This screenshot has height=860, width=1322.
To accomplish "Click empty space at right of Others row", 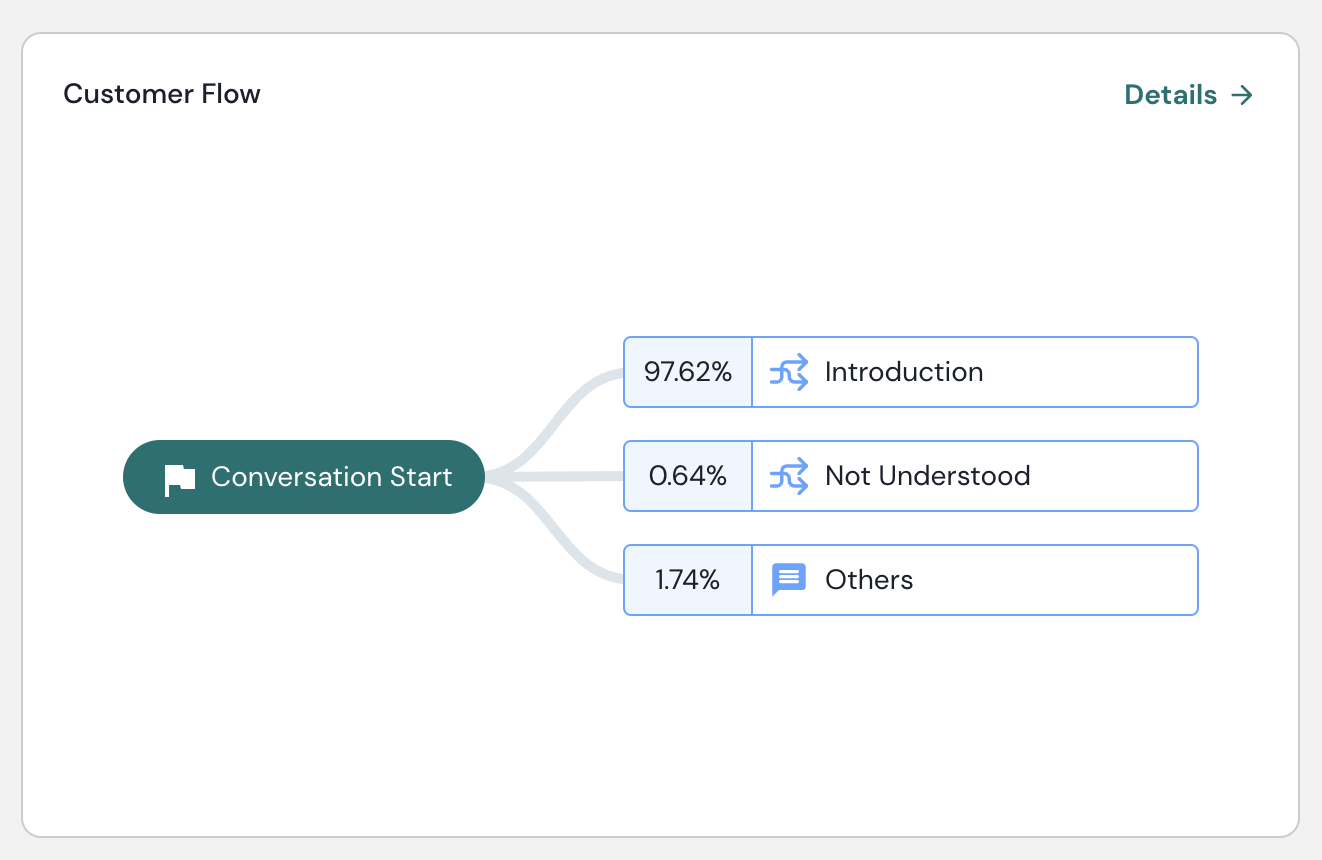I will tap(1100, 580).
